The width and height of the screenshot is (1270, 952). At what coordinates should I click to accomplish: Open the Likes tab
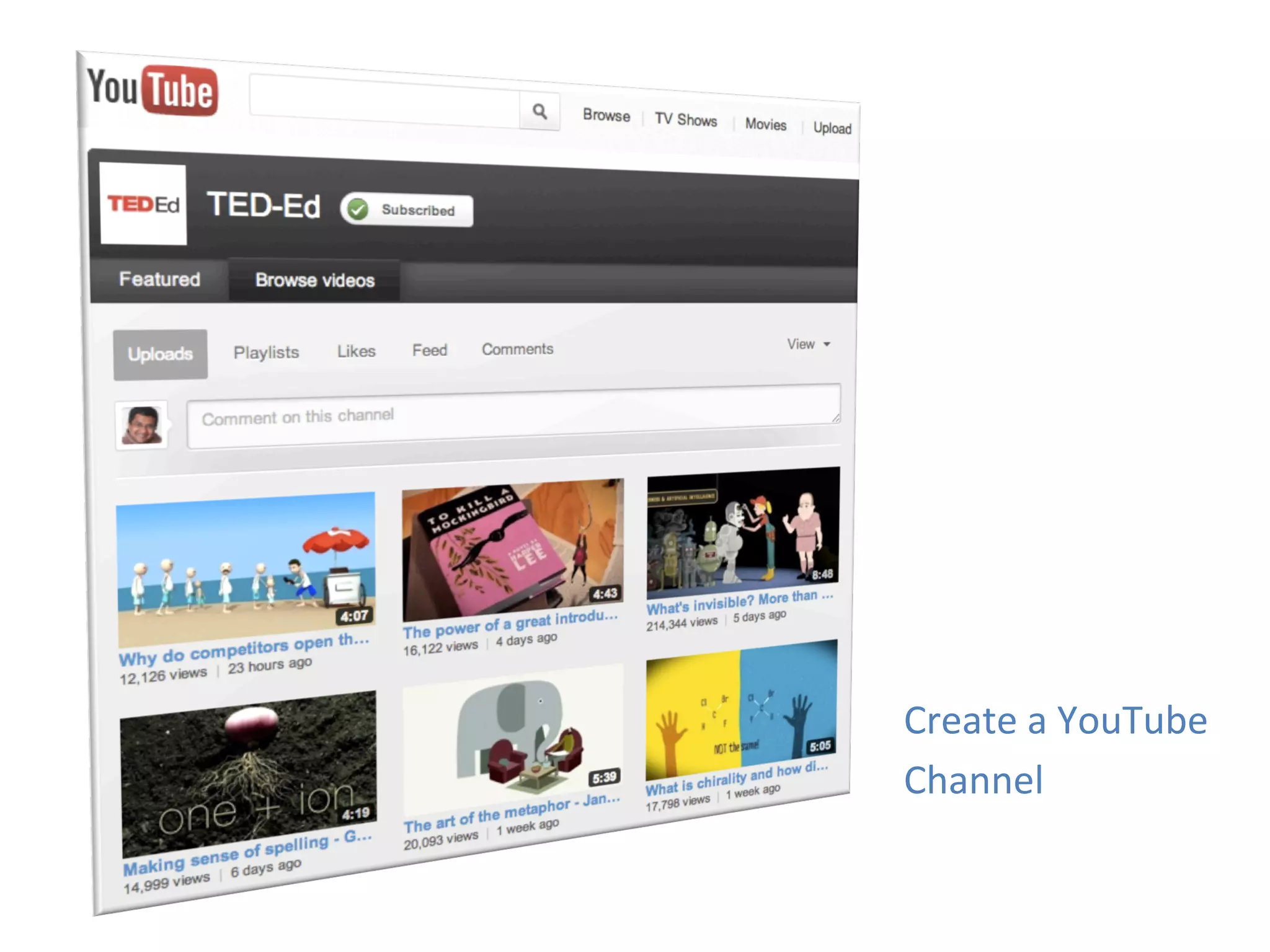tap(356, 351)
